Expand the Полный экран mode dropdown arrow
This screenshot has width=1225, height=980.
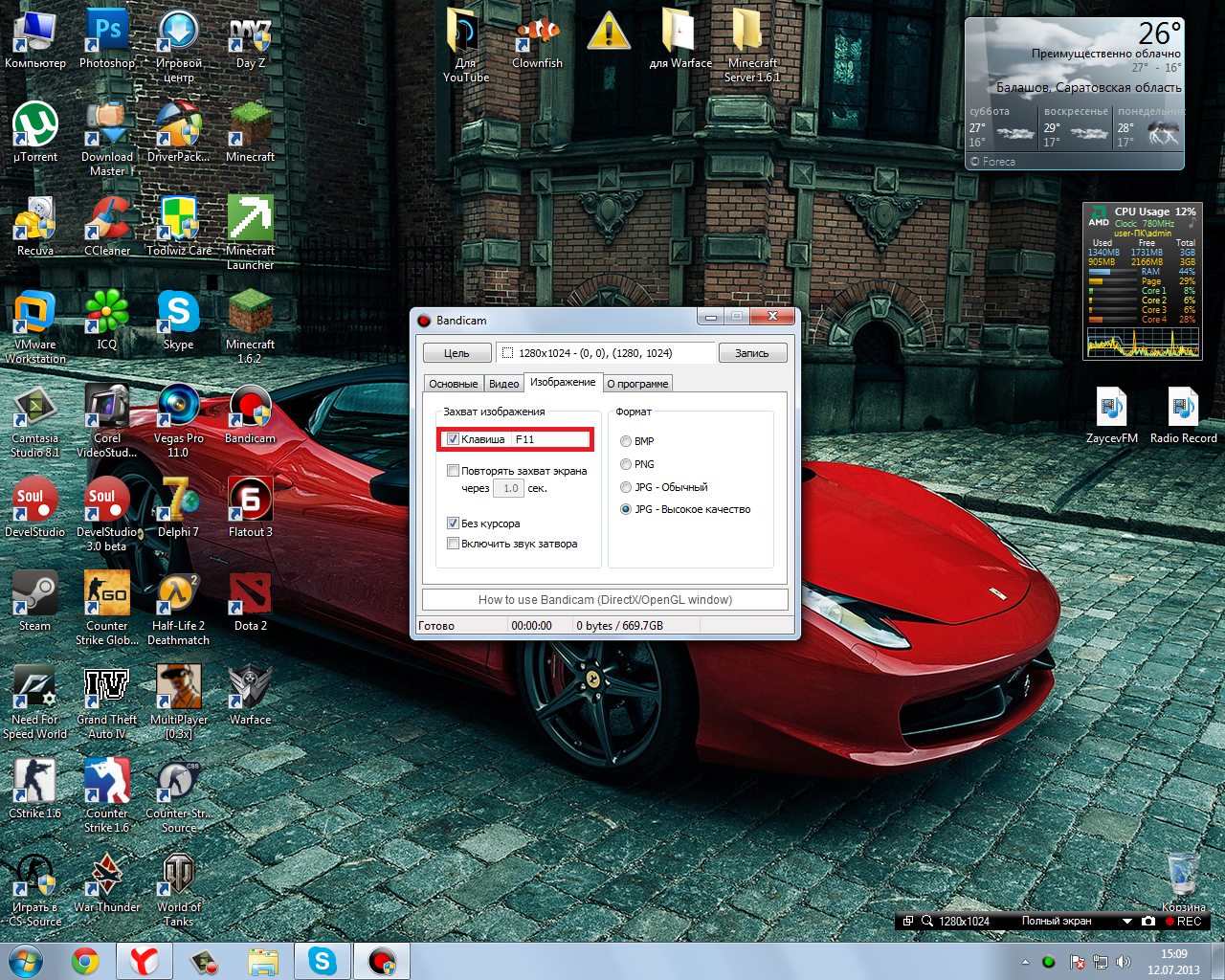pyautogui.click(x=1127, y=922)
